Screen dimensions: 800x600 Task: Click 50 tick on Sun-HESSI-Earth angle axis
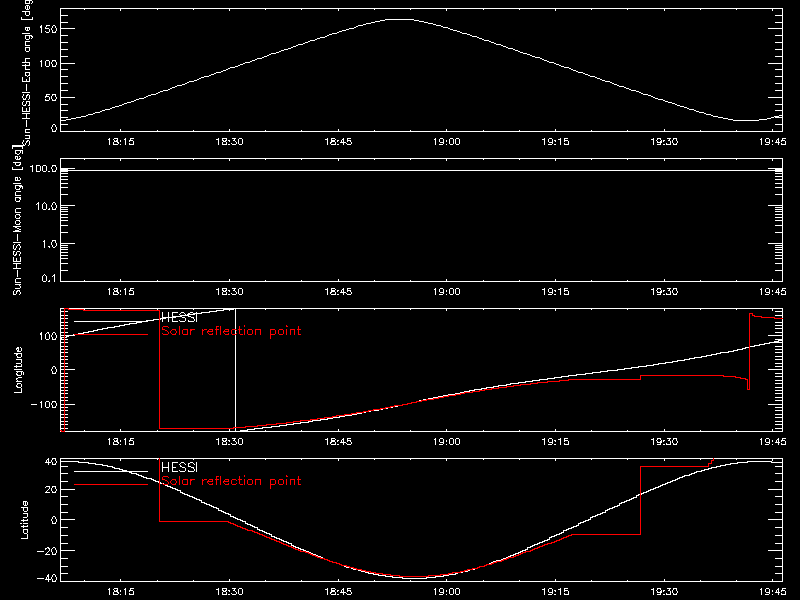51,97
